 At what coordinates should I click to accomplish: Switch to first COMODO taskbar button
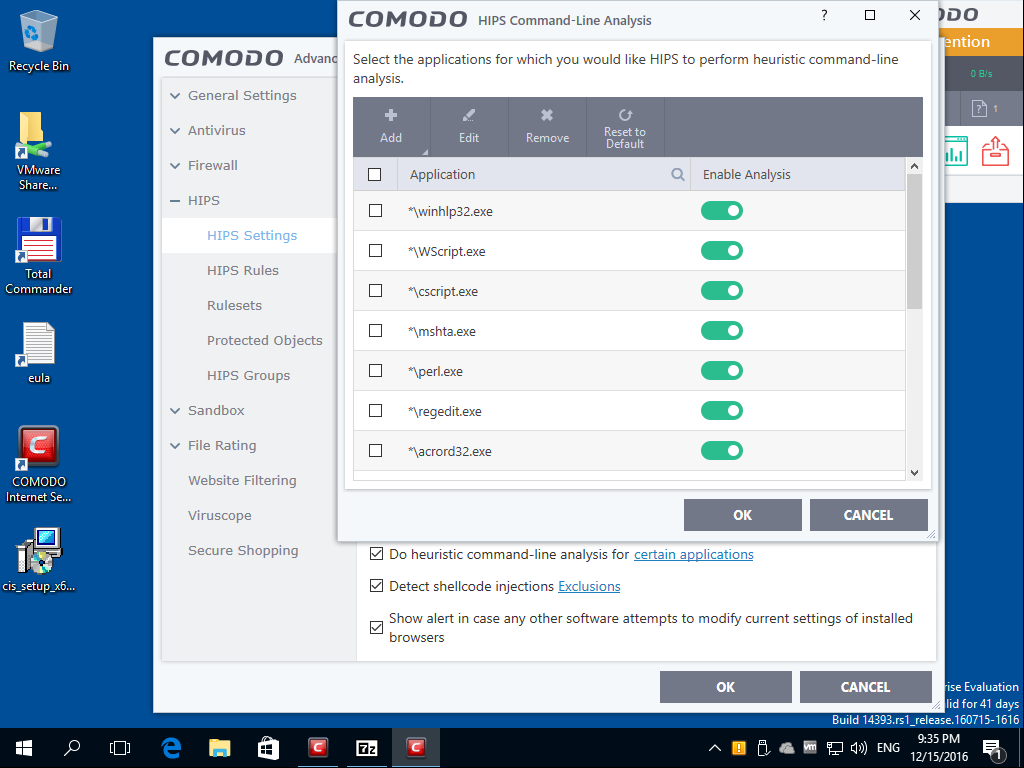point(318,748)
